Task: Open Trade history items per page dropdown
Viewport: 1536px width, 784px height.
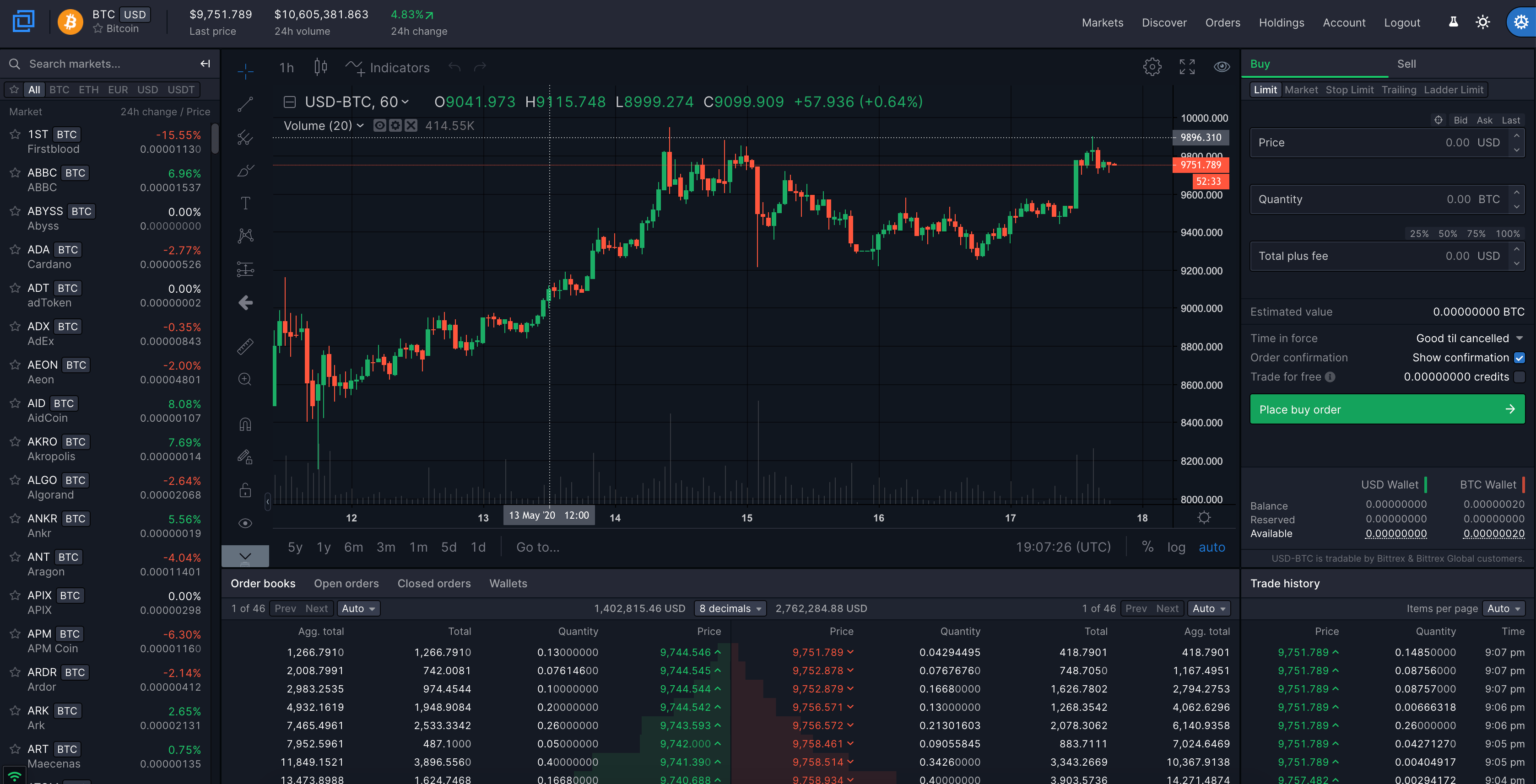Action: click(x=1503, y=608)
